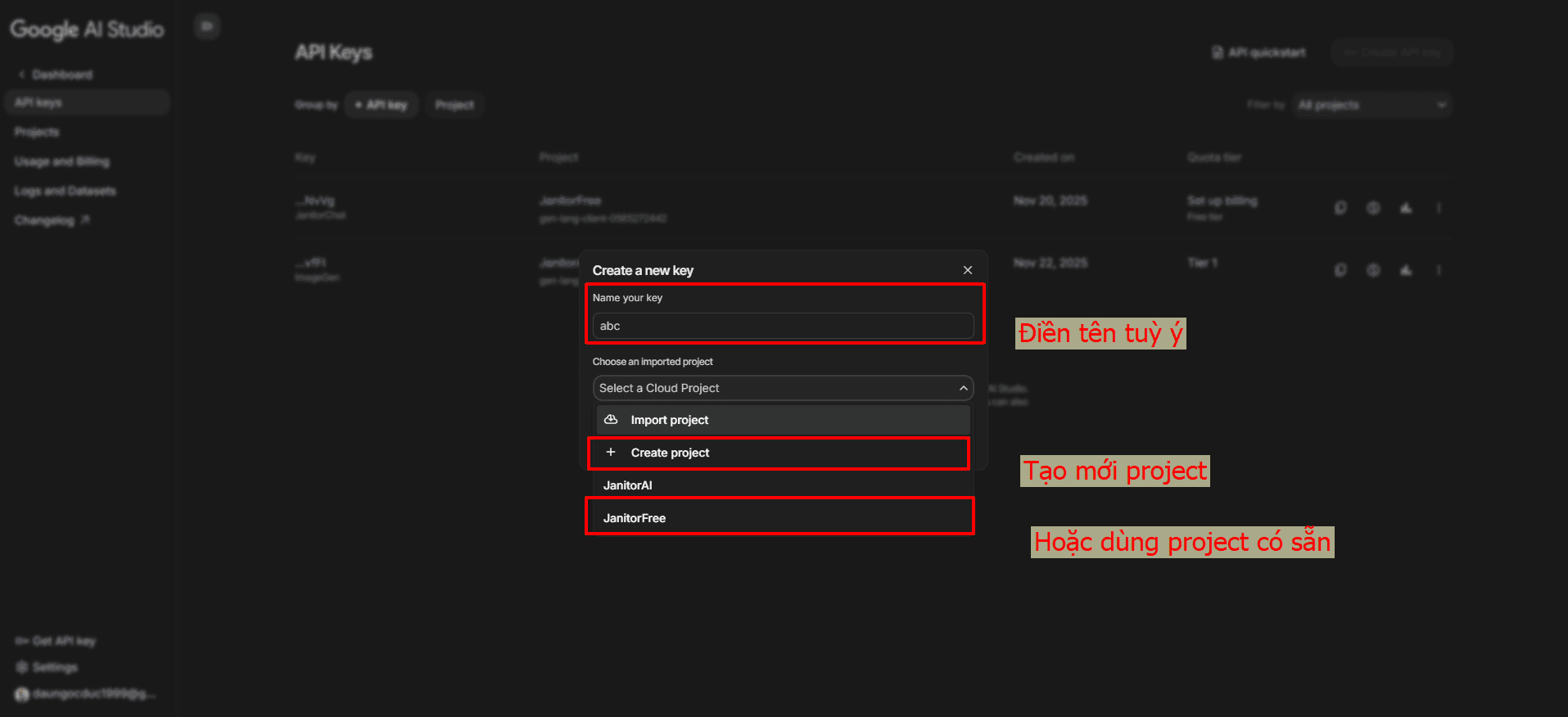Click the Created on column header
Image resolution: width=1568 pixels, height=717 pixels.
click(x=1044, y=157)
